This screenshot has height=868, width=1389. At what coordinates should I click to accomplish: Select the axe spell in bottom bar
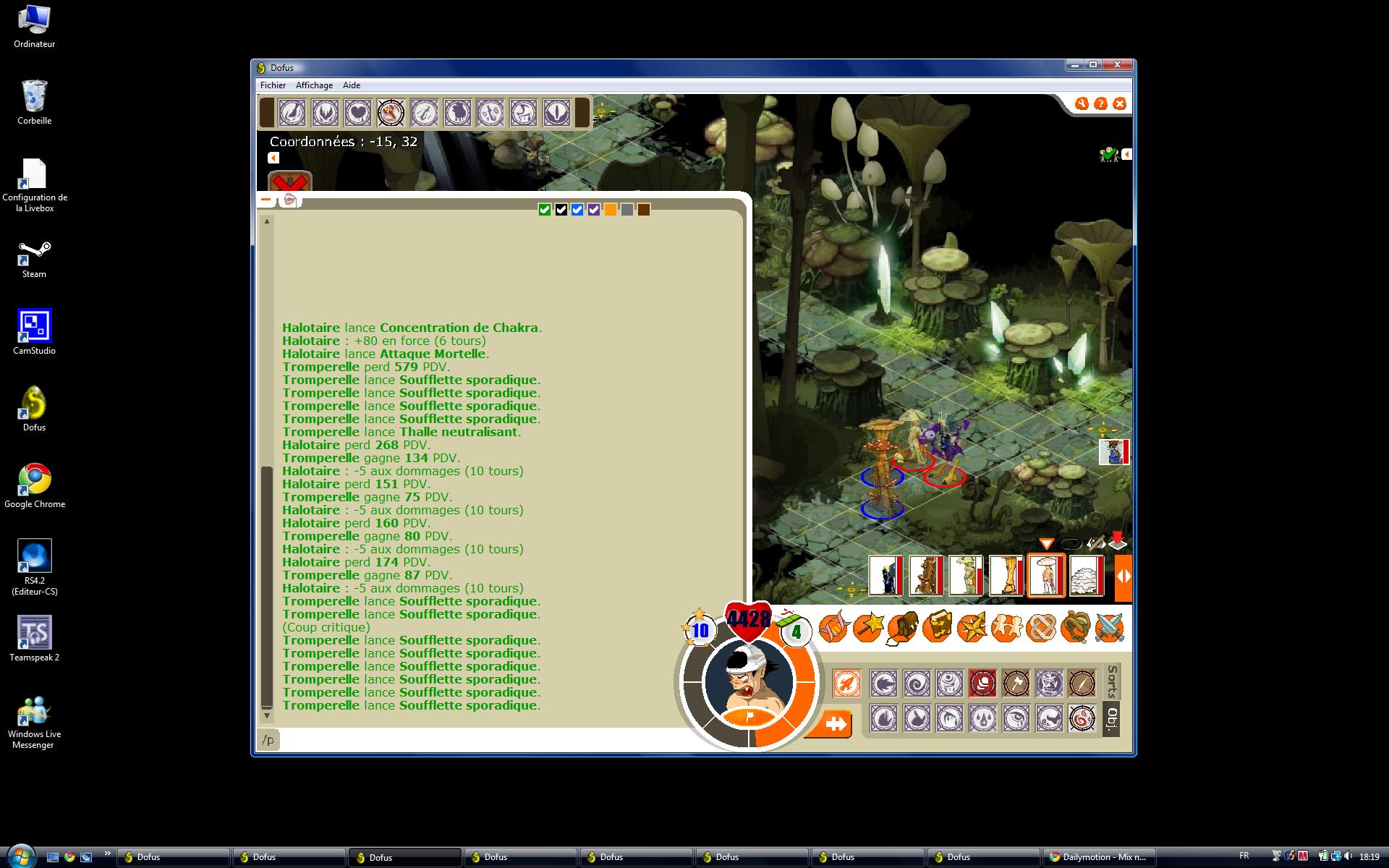(x=1016, y=683)
